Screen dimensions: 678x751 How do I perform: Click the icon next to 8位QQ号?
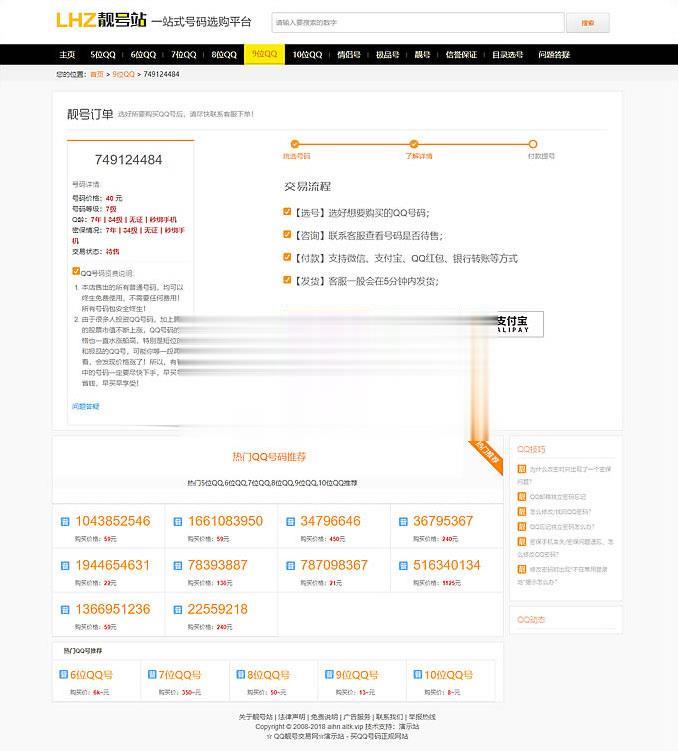coord(240,674)
